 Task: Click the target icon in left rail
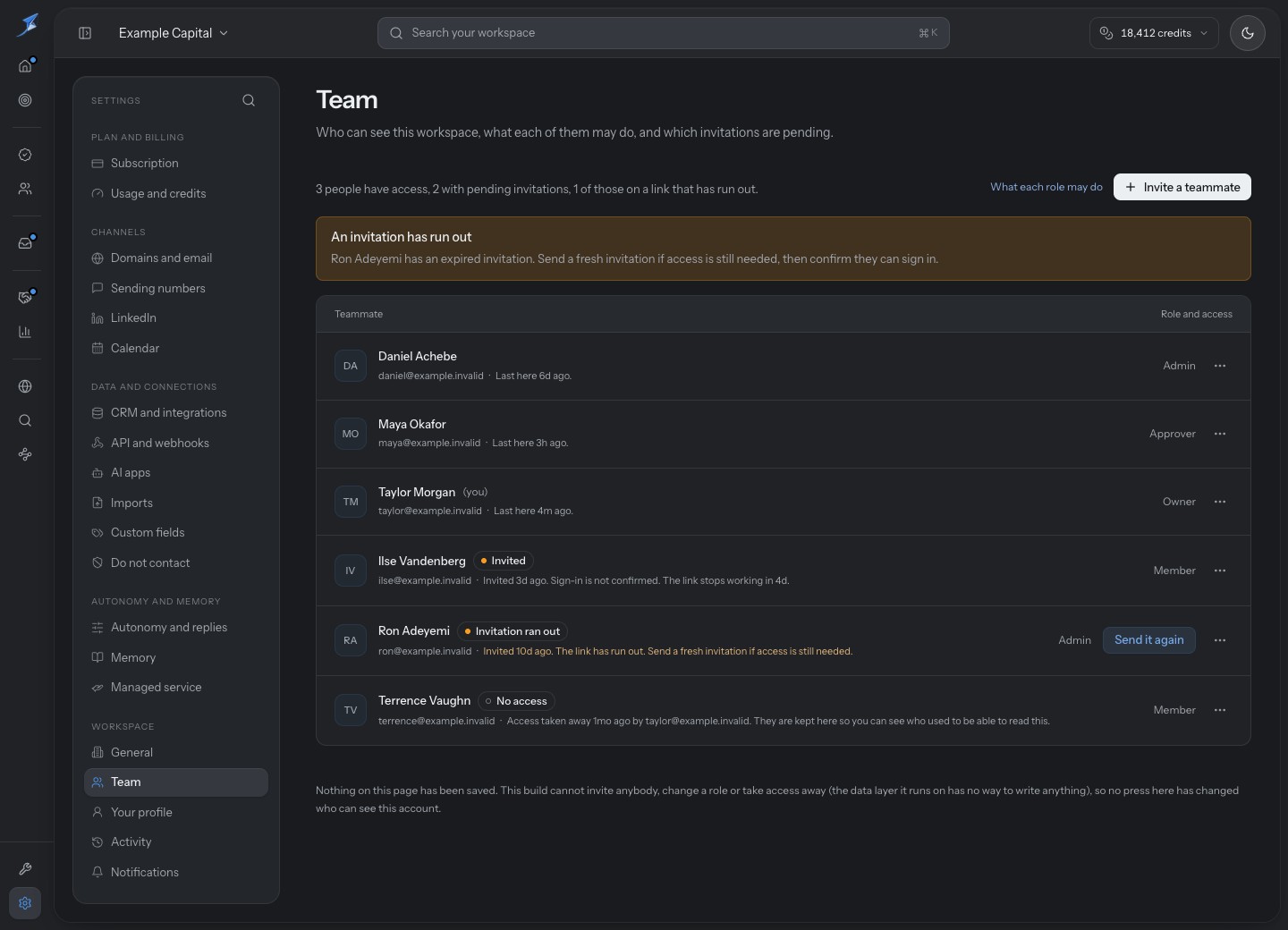point(25,100)
